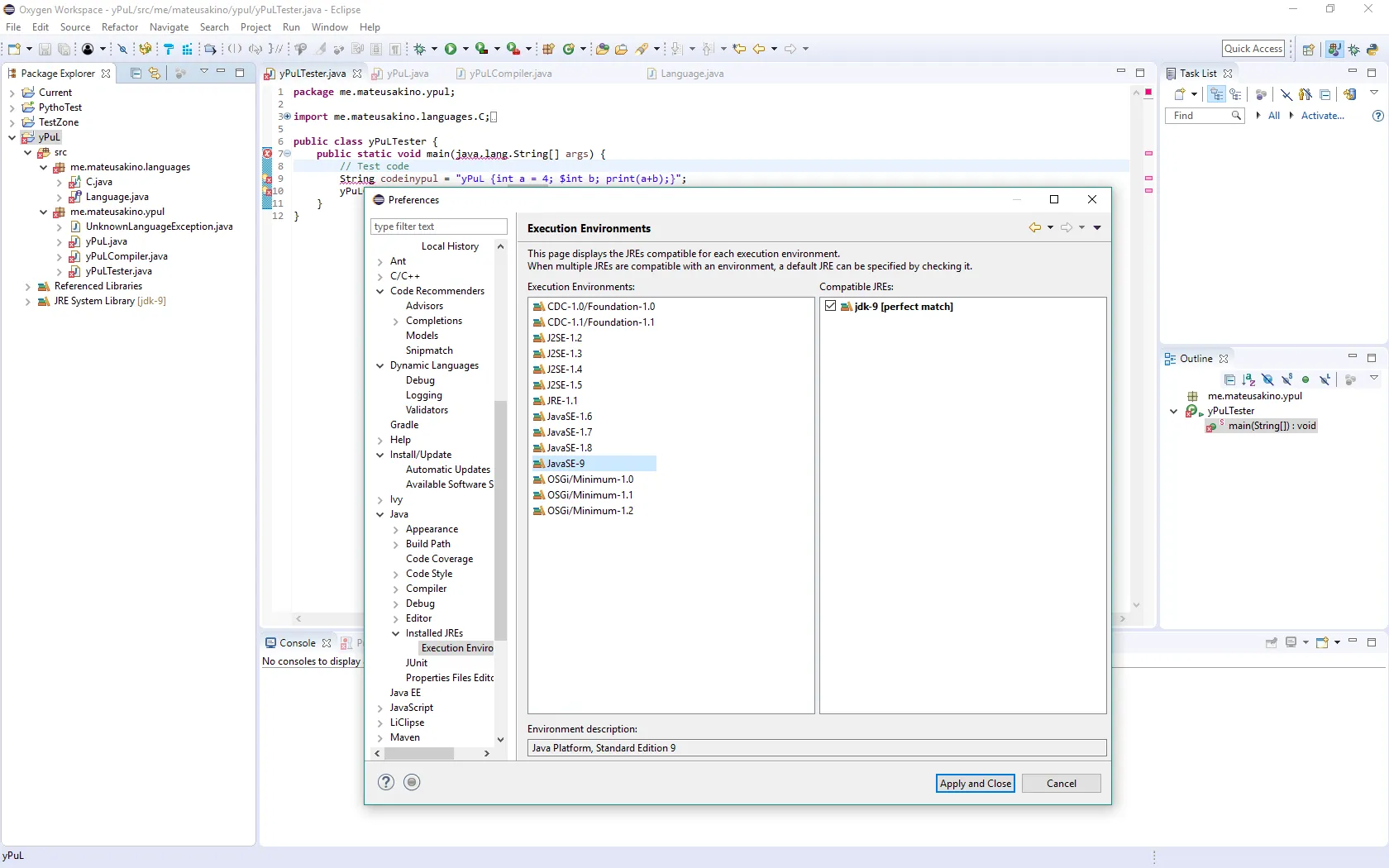Viewport: 1389px width, 868px height.
Task: Switch to the Debug perspective
Action: tap(1354, 49)
